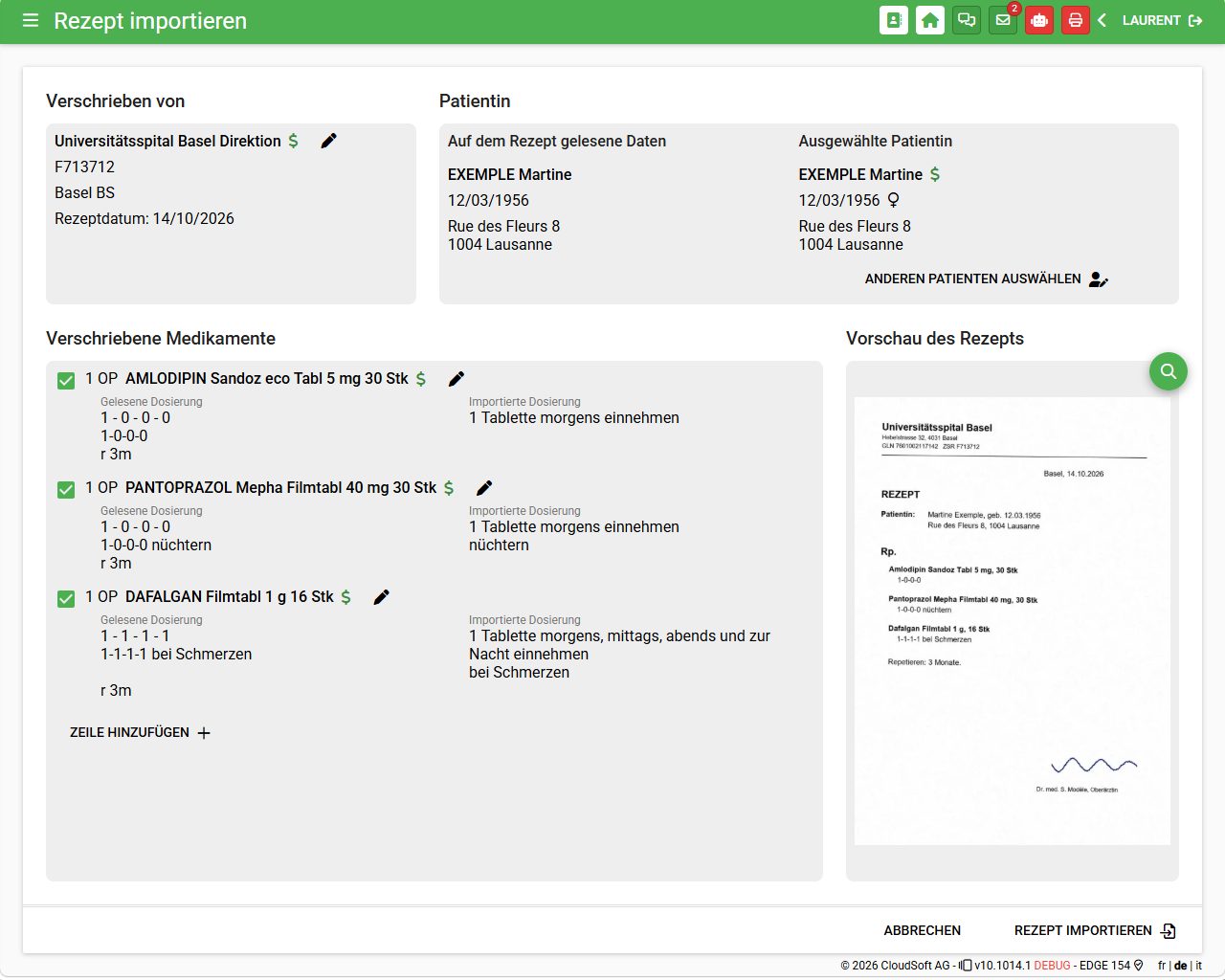
Task: Switch language to fr in footer
Action: tap(1162, 966)
